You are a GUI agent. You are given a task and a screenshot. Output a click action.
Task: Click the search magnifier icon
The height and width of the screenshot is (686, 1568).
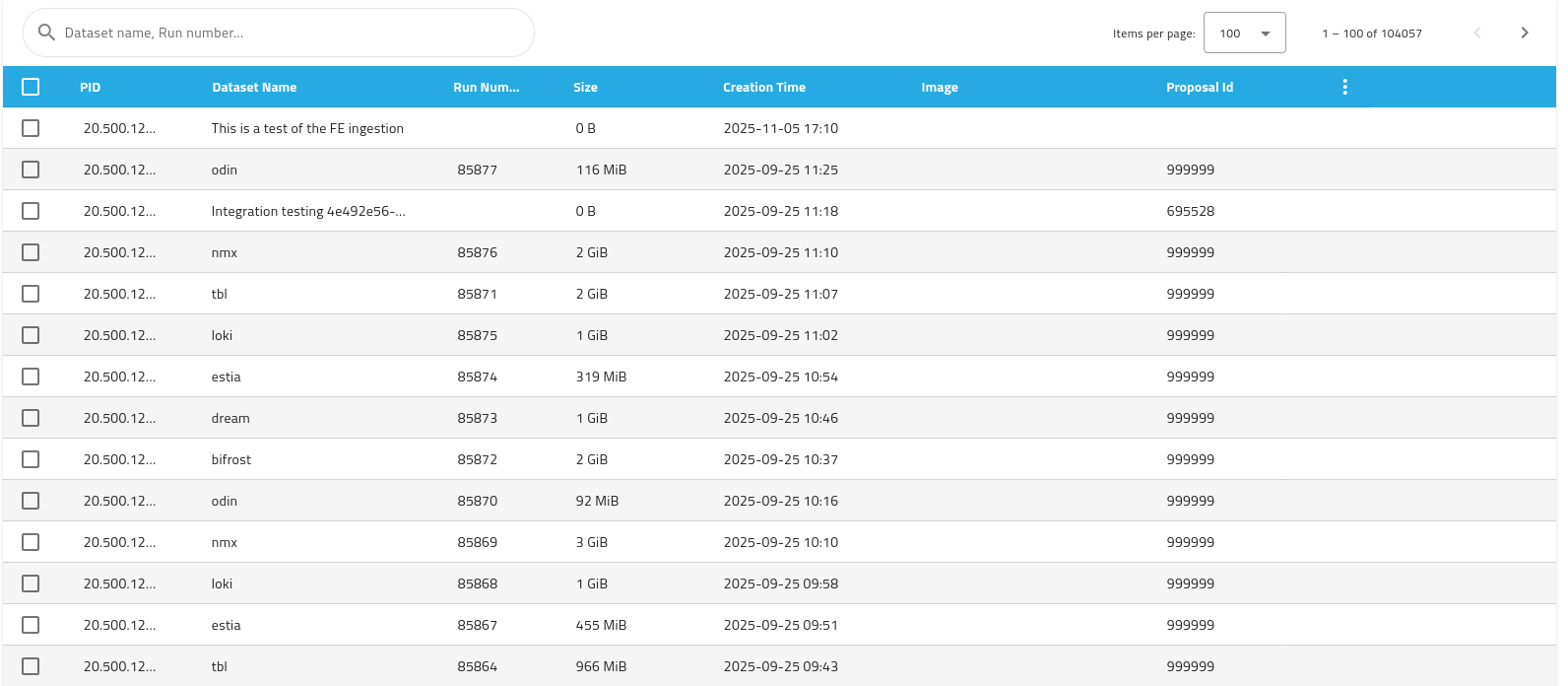pos(46,33)
